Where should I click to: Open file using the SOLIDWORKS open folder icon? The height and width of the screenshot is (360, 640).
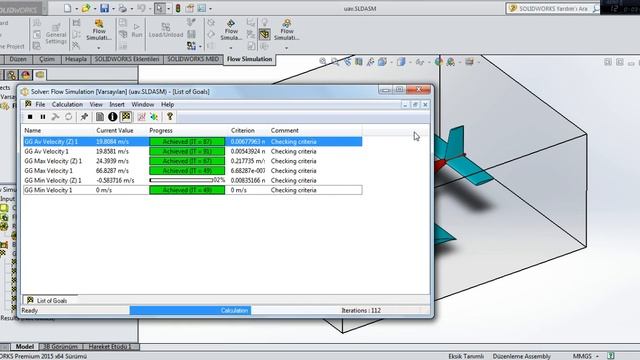click(86, 8)
